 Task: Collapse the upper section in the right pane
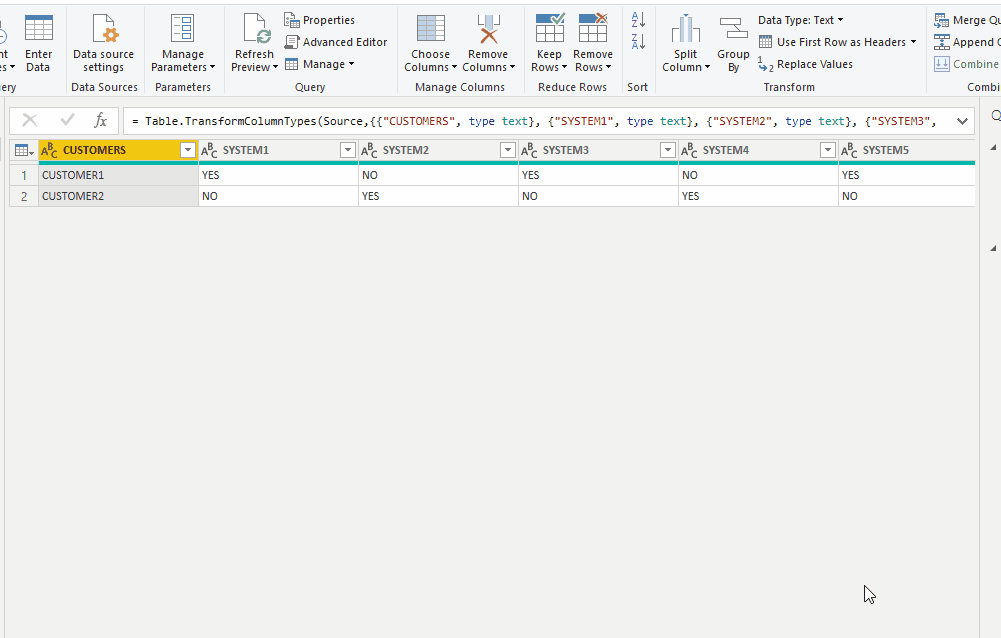tap(993, 148)
